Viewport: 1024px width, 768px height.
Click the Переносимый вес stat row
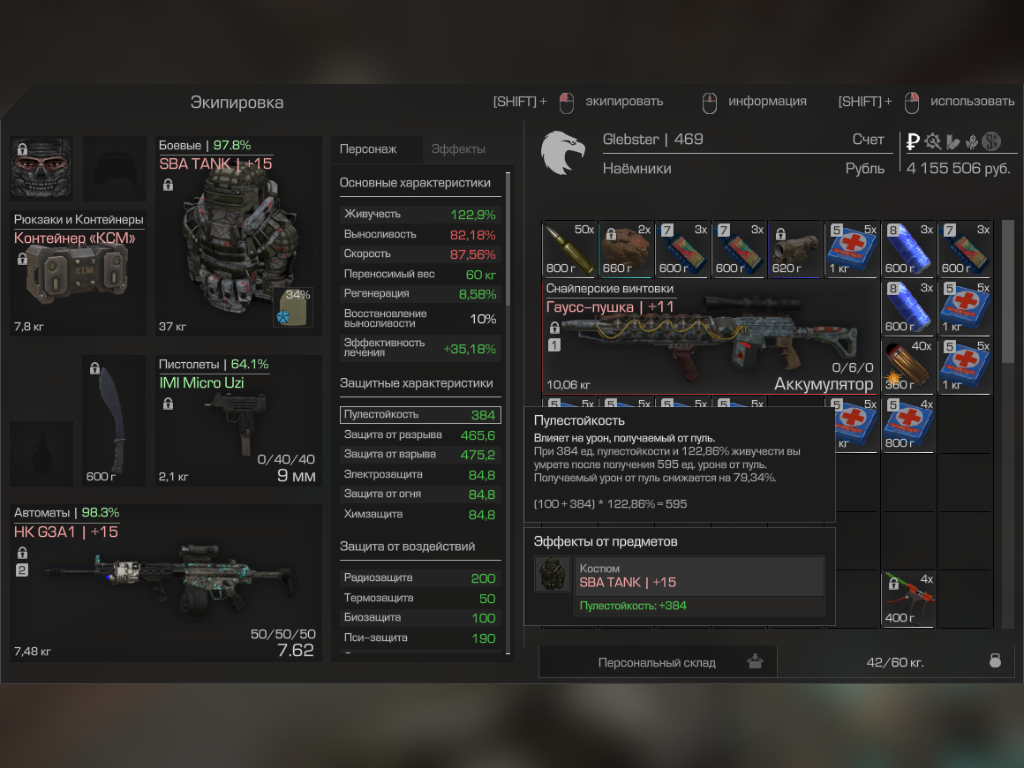(x=420, y=274)
